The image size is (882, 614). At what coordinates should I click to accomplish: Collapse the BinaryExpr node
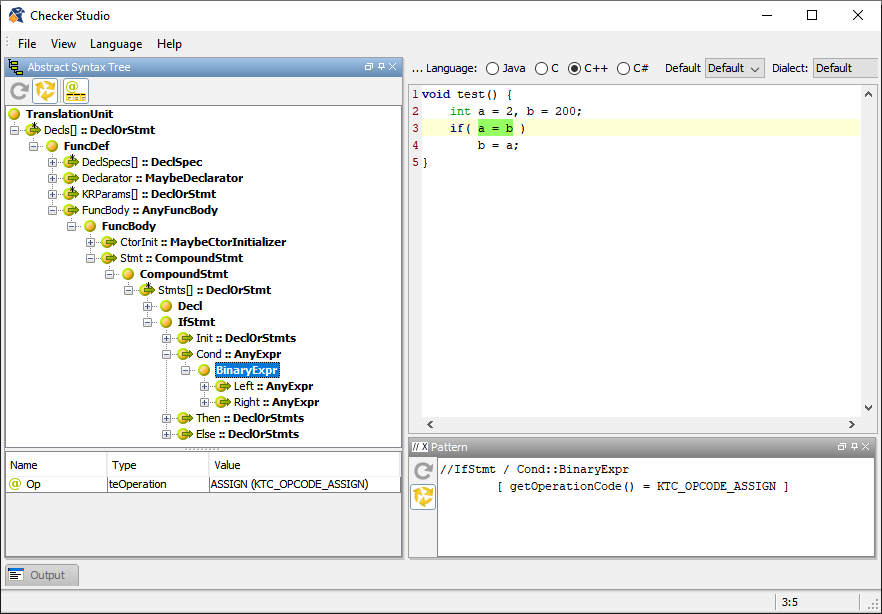(x=186, y=371)
